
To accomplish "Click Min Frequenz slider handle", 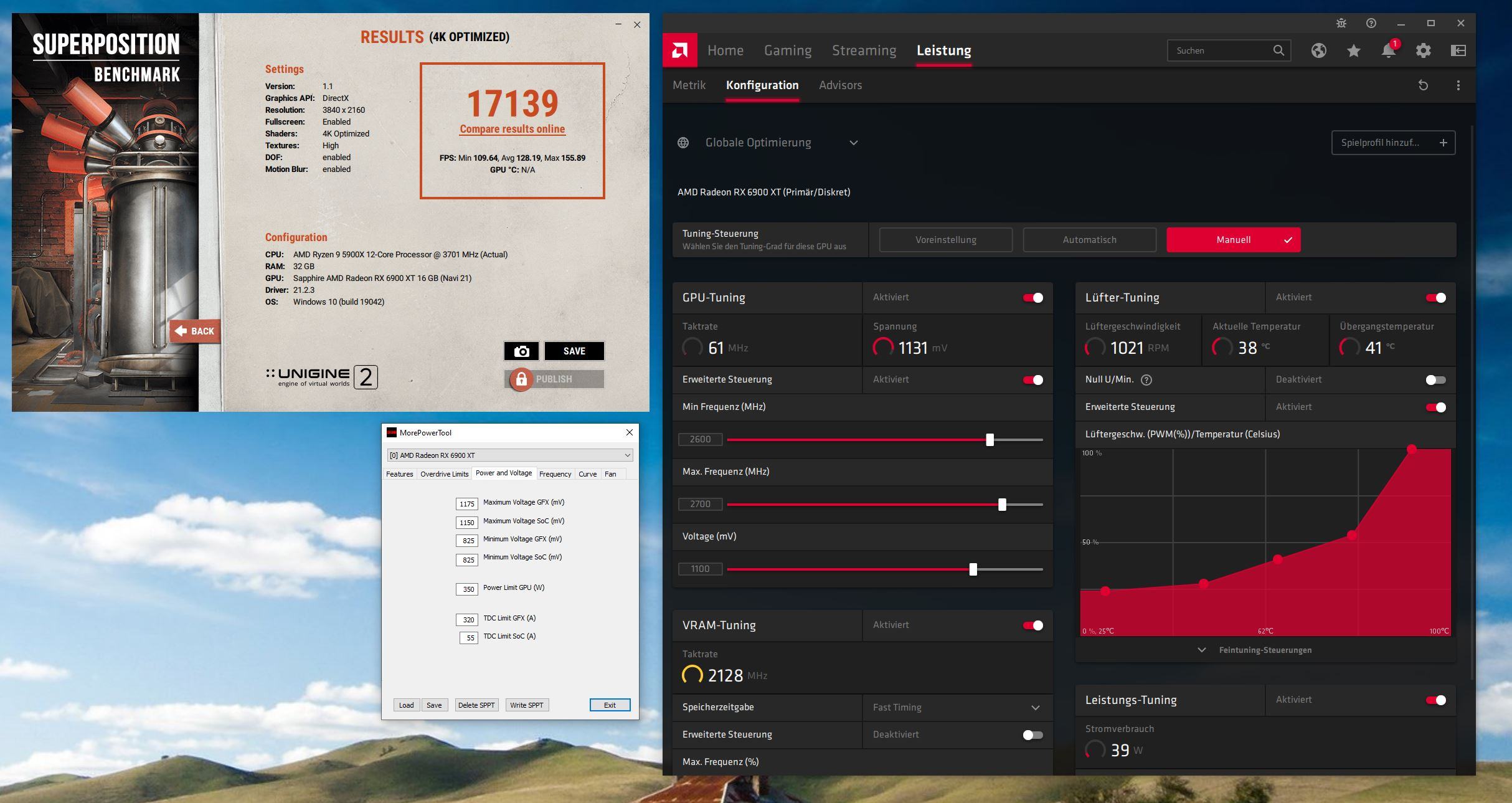I will (990, 440).
